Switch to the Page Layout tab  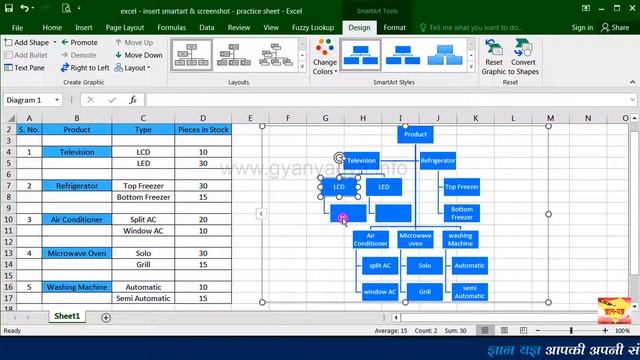click(124, 28)
